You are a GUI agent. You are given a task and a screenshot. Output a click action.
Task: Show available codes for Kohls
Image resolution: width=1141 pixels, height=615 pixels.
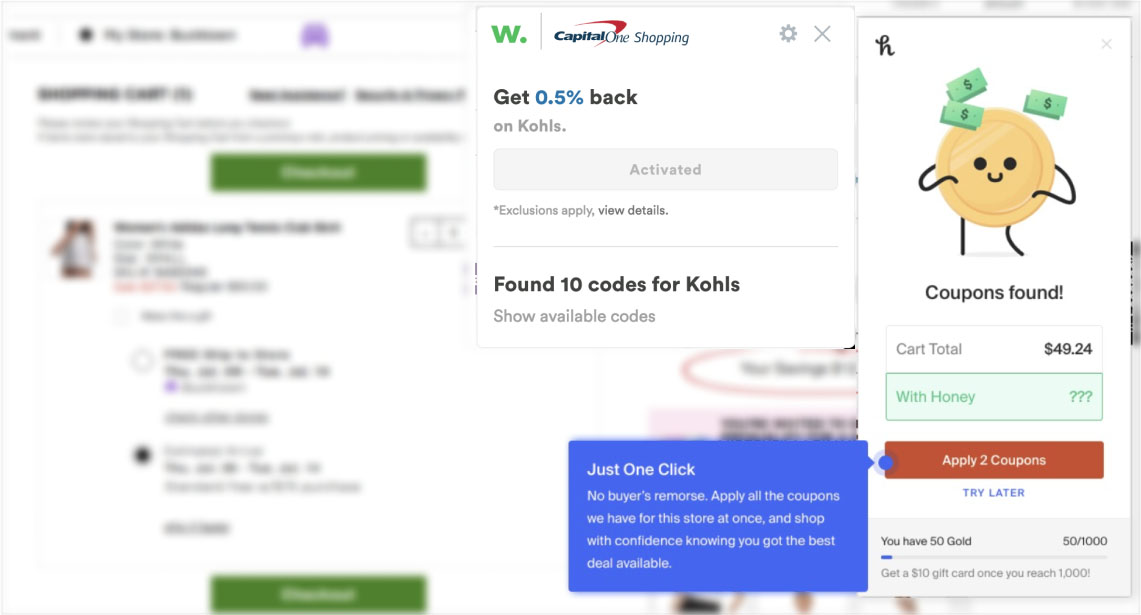coord(574,316)
